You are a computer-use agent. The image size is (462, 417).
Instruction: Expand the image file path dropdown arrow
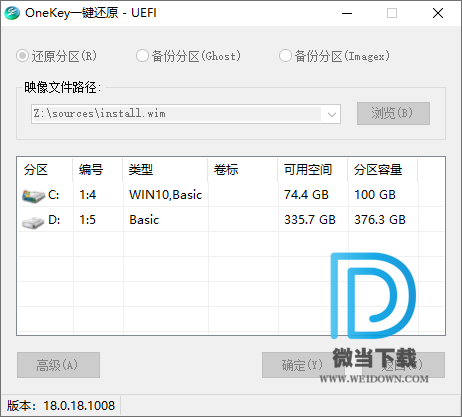tap(332, 114)
